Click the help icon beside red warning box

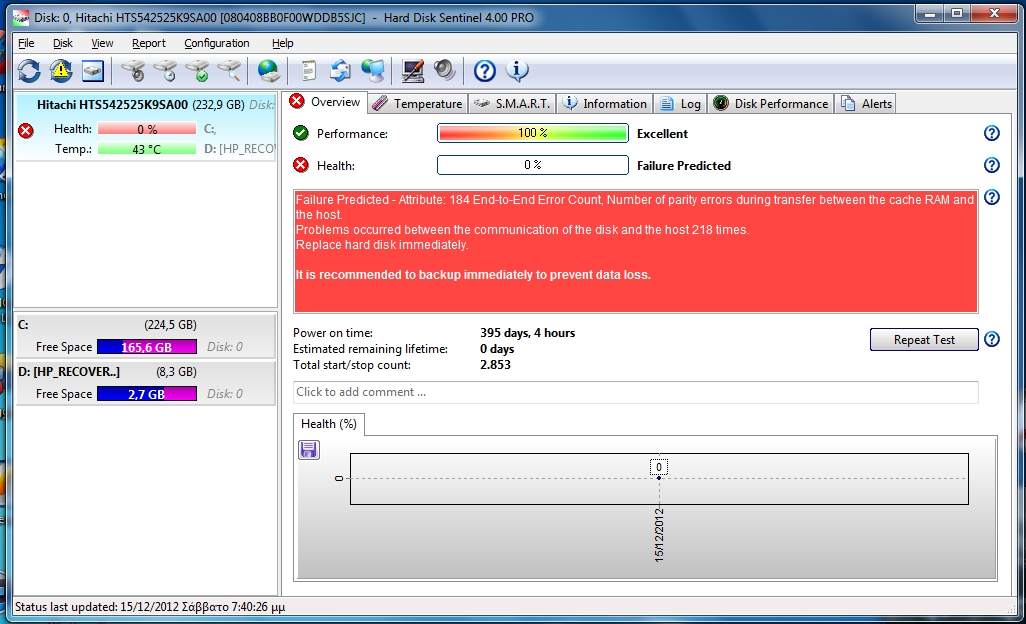click(x=992, y=197)
